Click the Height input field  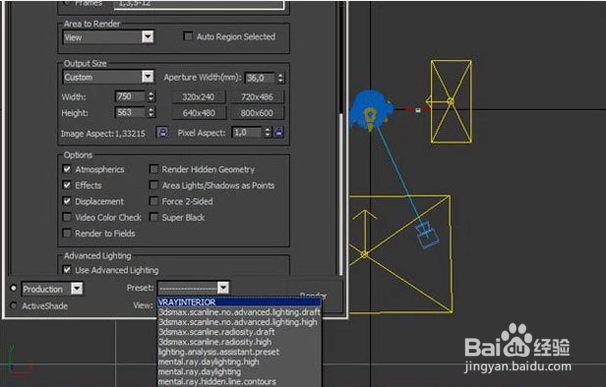pyautogui.click(x=131, y=113)
